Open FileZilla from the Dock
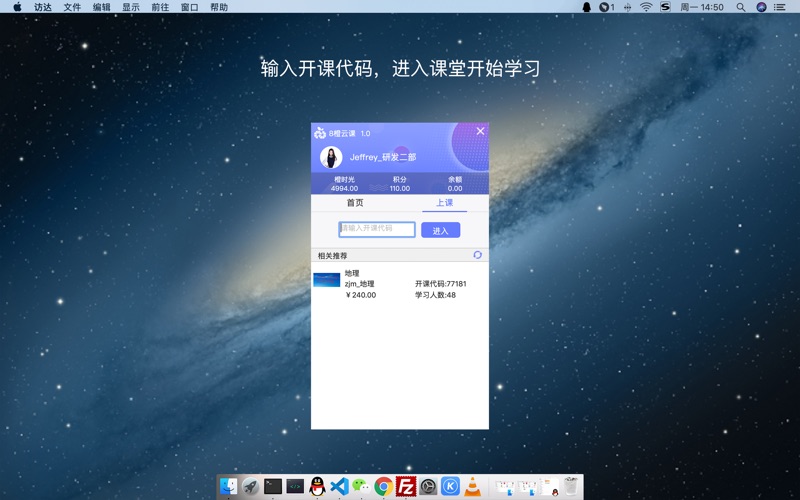Screen dimensions: 800x500 pyautogui.click(x=406, y=486)
